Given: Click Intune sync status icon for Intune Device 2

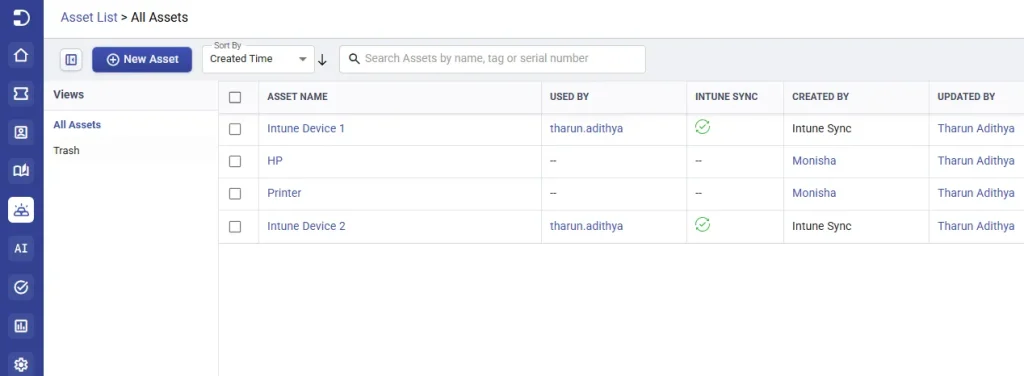Looking at the screenshot, I should 703,225.
